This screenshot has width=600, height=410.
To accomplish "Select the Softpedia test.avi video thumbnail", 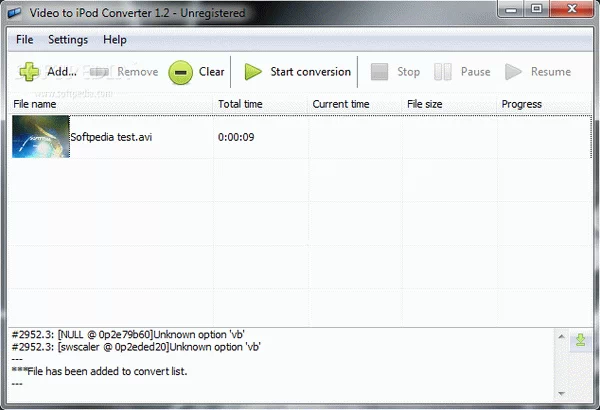I will (41, 137).
